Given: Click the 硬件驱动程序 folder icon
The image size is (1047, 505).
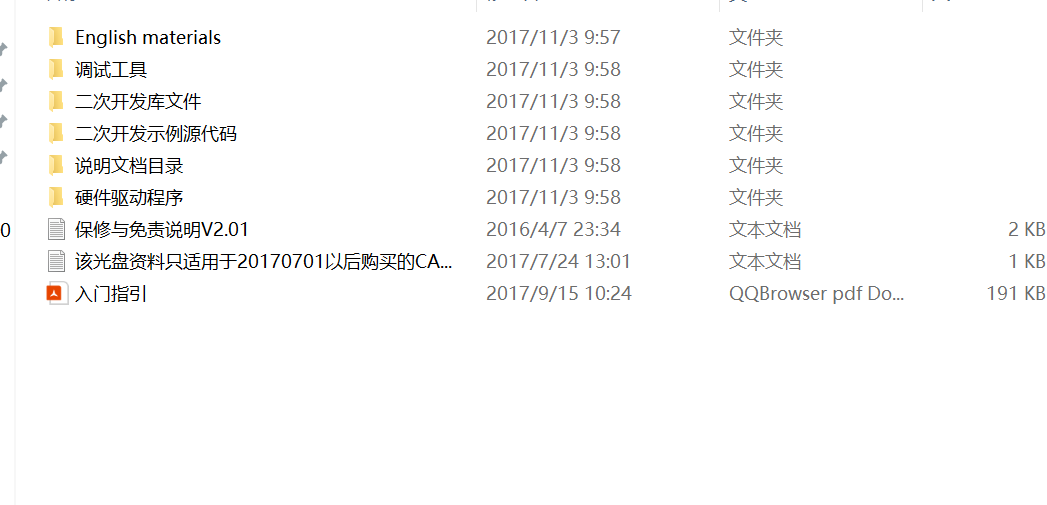Looking at the screenshot, I should (x=56, y=198).
